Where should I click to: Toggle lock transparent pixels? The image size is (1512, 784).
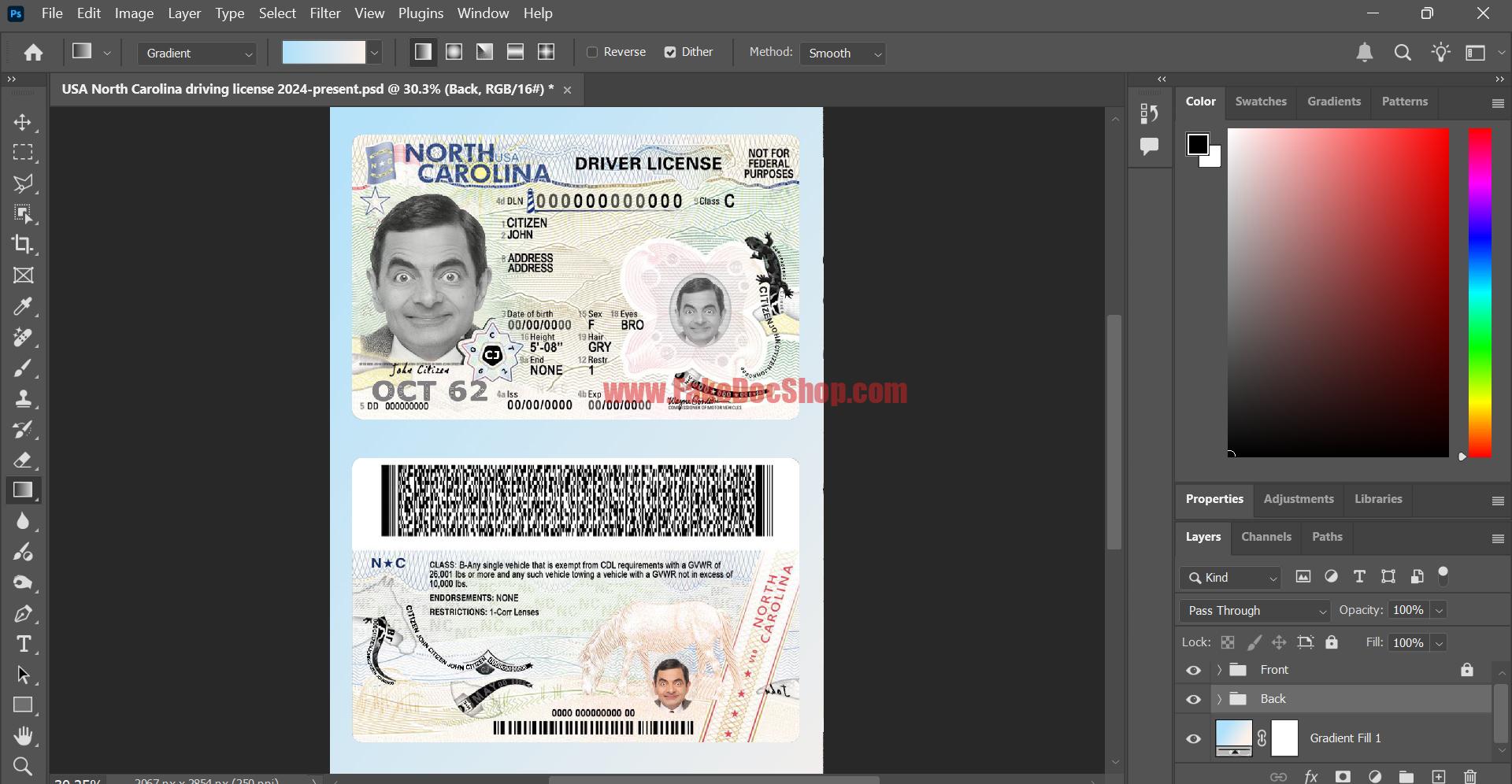(1228, 642)
